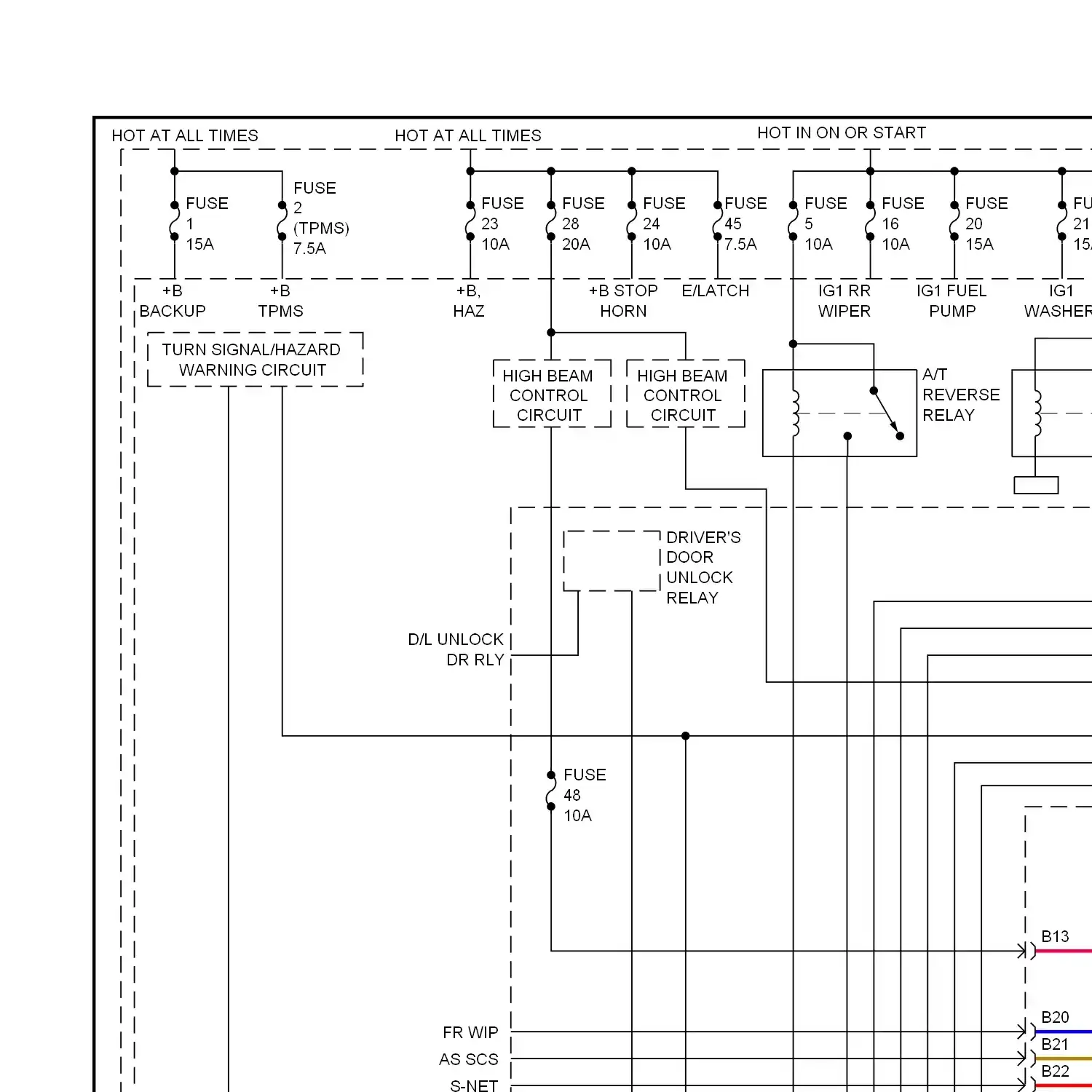Click the A/T REVERSE RELAY label
The height and width of the screenshot is (1092, 1092).
[961, 395]
